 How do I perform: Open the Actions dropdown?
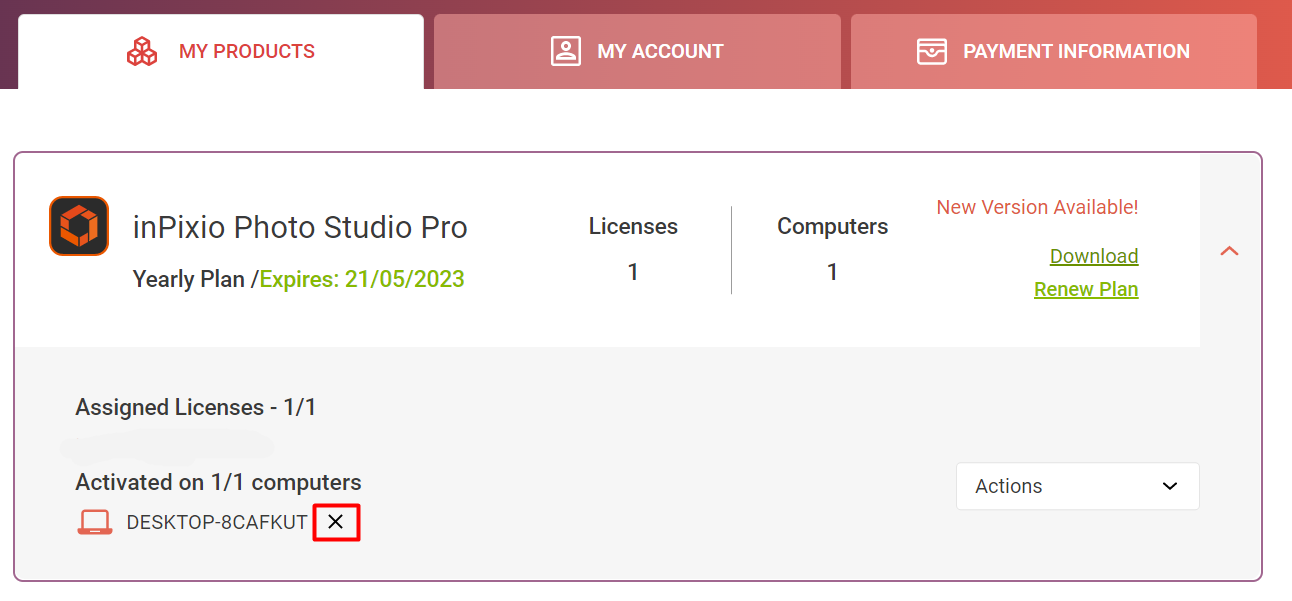pos(1077,486)
